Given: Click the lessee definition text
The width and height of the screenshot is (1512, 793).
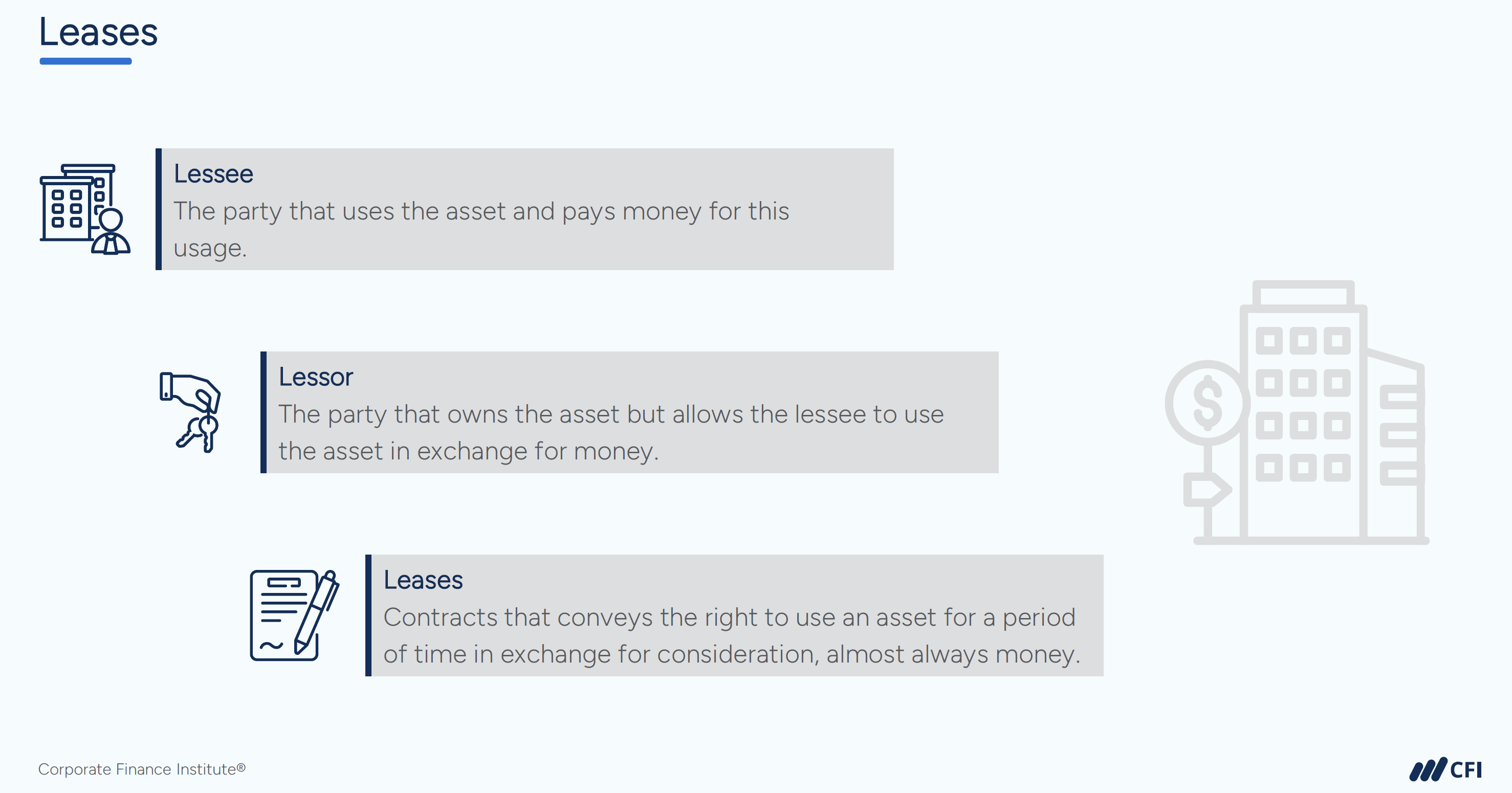Looking at the screenshot, I should point(481,229).
